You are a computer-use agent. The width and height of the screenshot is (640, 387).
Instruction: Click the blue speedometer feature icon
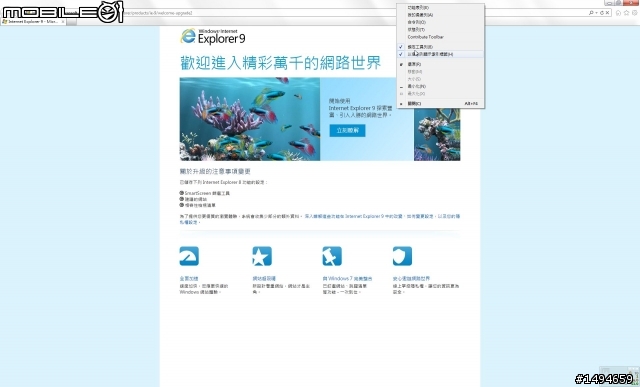189,256
